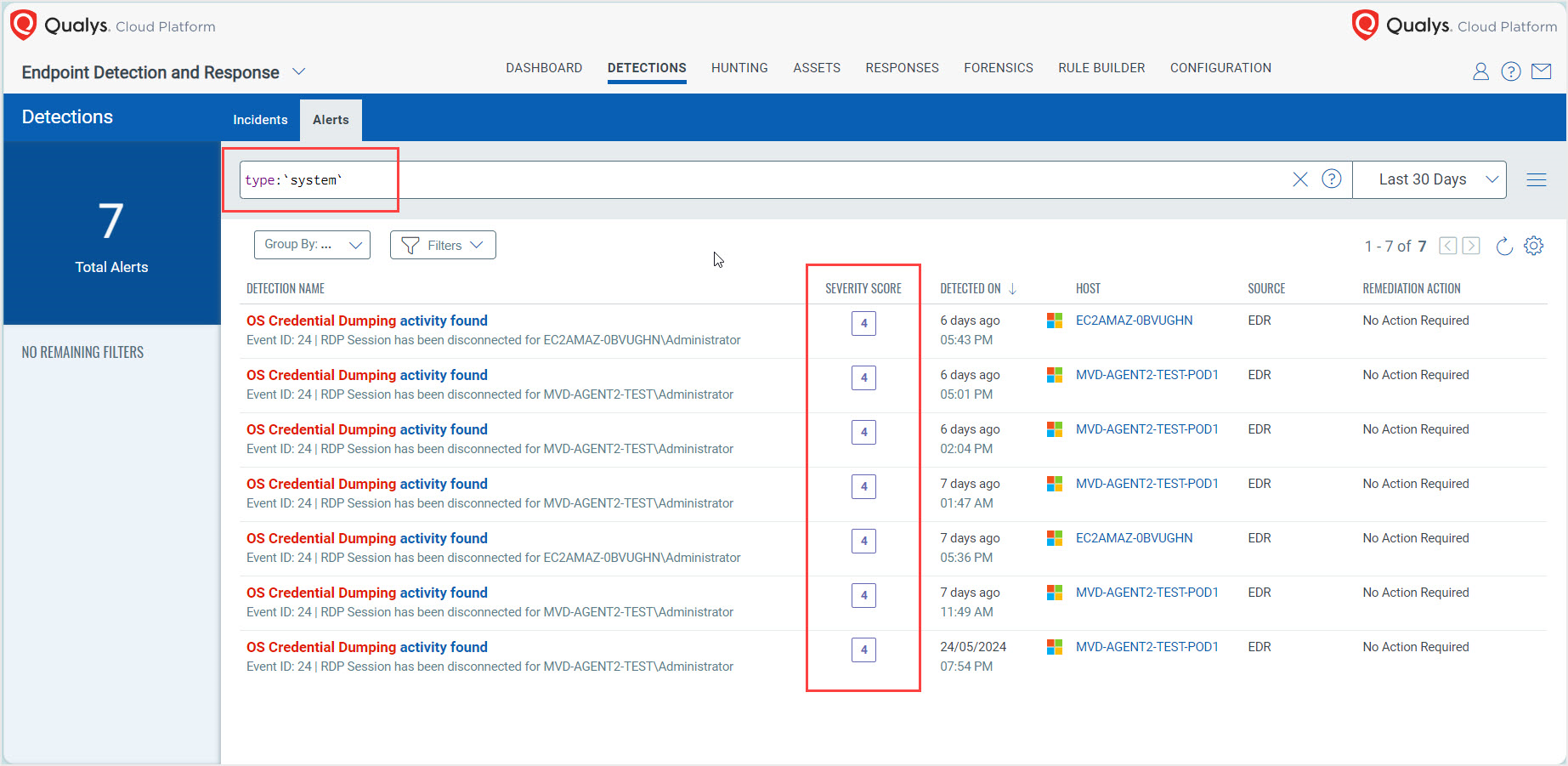Expand the Filters dropdown
Viewport: 1568px width, 766px height.
(443, 245)
